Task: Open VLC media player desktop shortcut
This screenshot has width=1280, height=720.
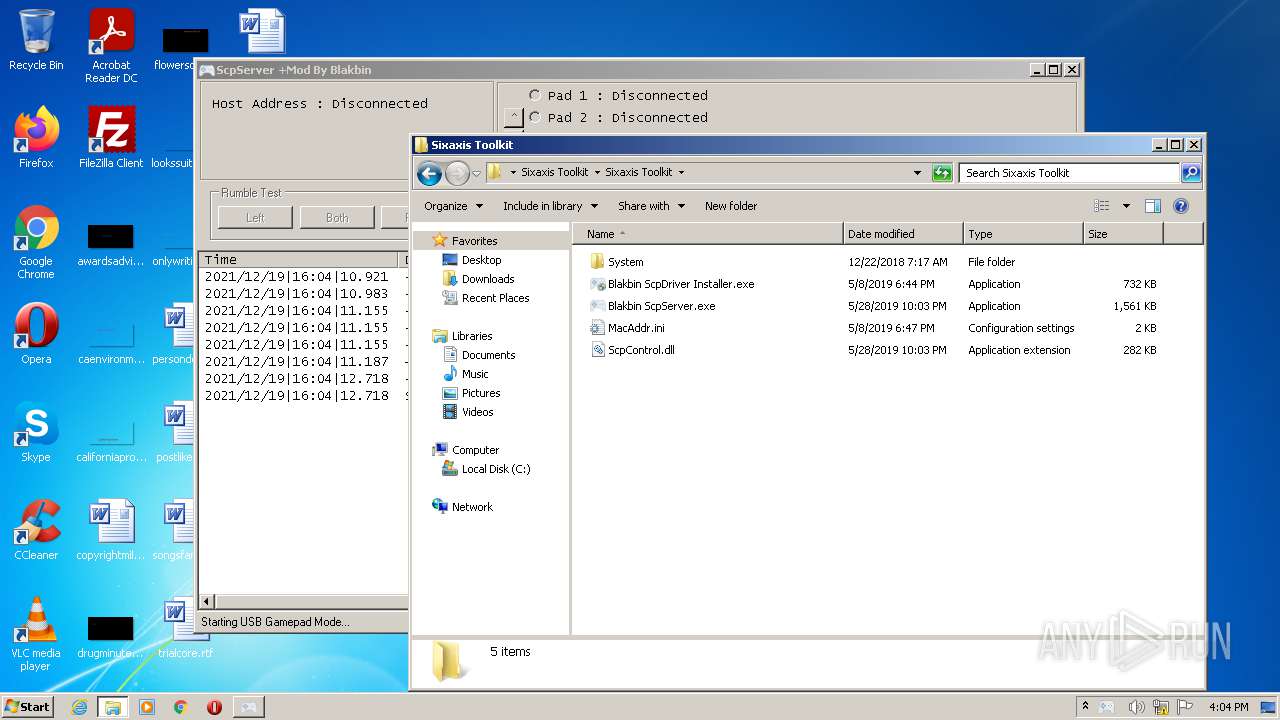Action: coord(36,635)
